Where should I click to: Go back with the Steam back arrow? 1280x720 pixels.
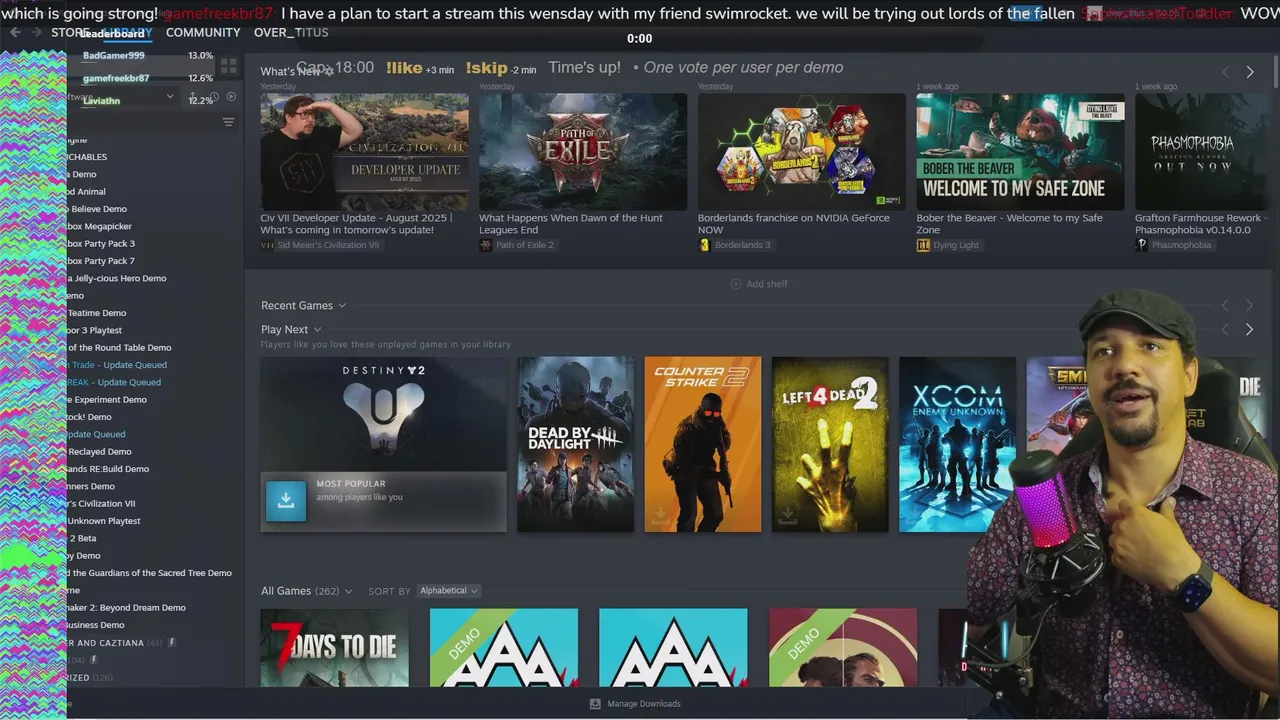[x=15, y=32]
